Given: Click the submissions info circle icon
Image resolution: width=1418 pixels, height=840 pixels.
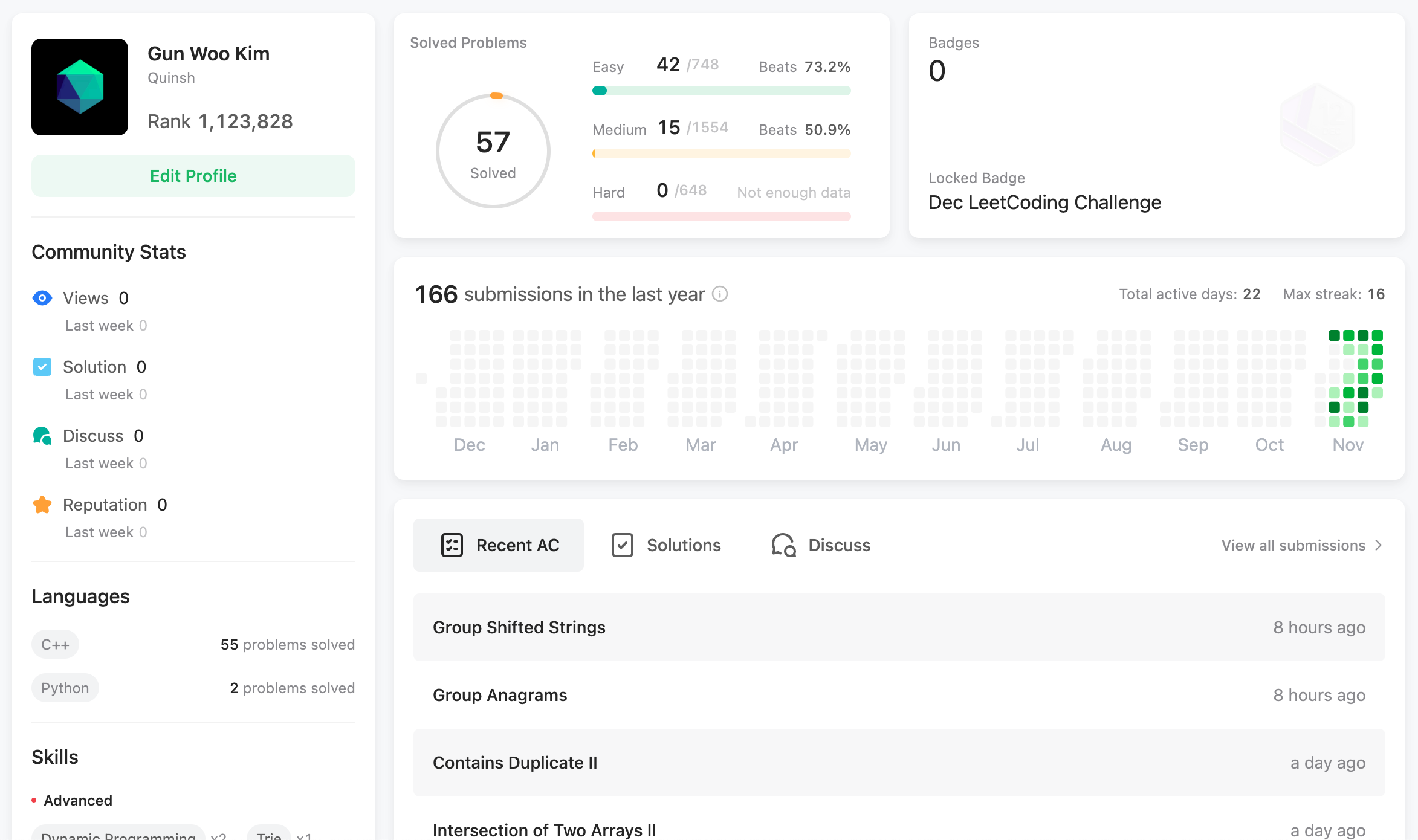Looking at the screenshot, I should (x=720, y=294).
